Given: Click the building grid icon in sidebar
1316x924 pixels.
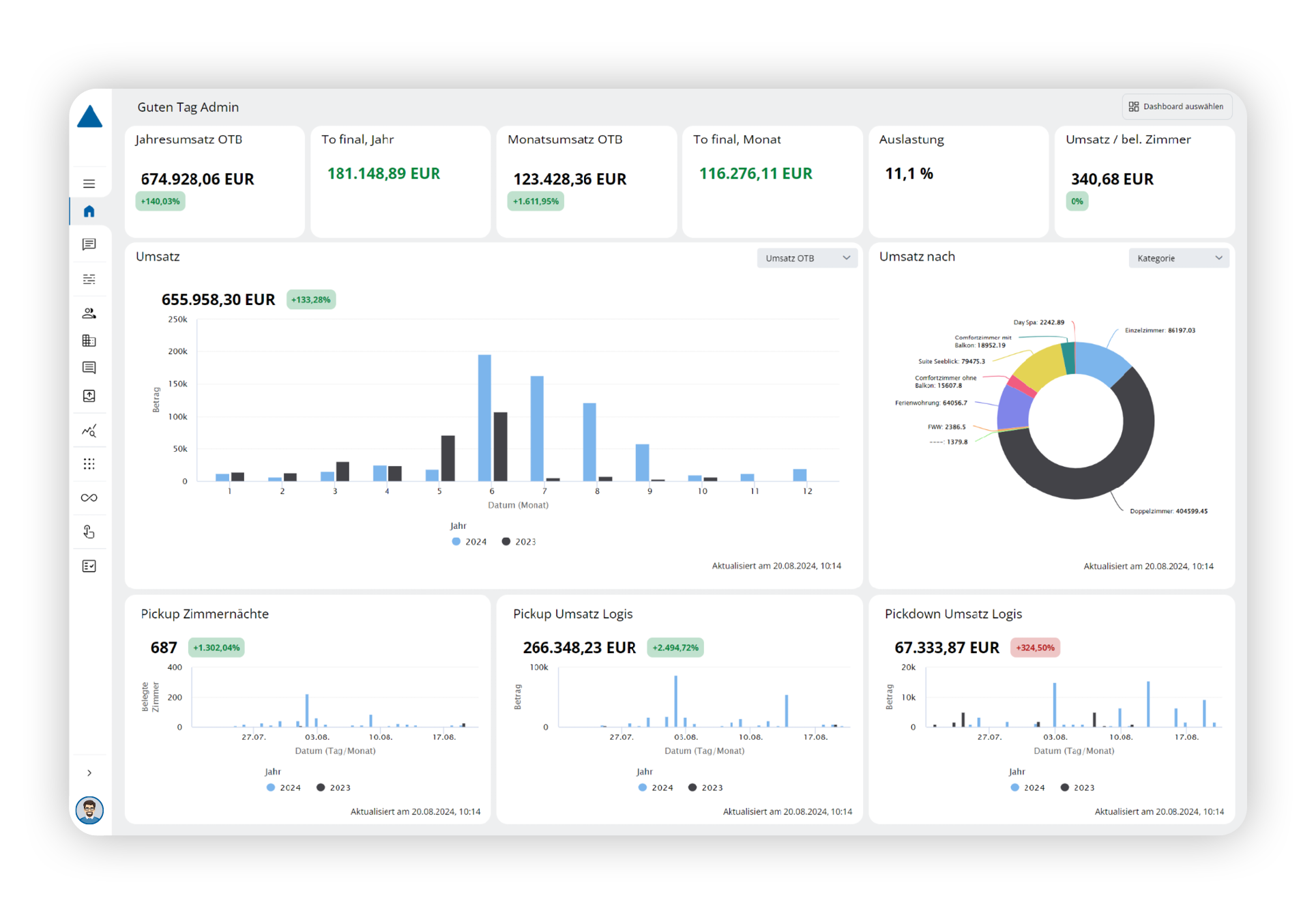Looking at the screenshot, I should 89,341.
